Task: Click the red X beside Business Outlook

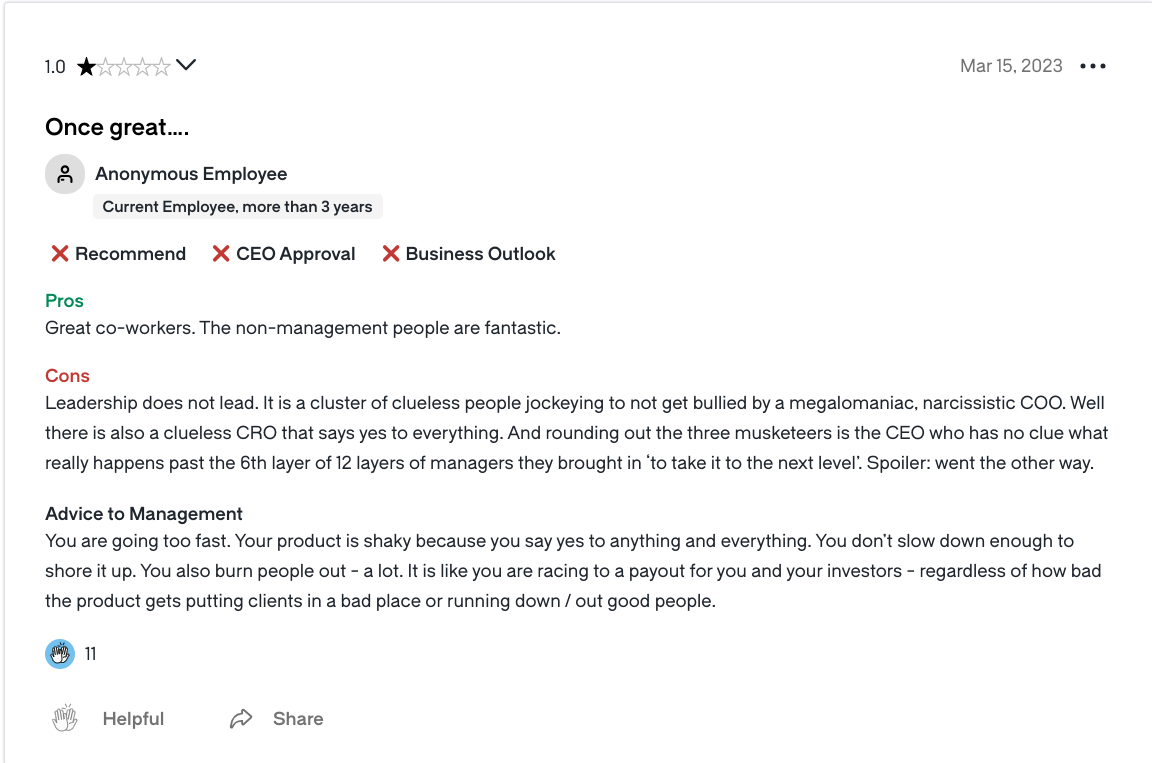Action: [x=391, y=254]
